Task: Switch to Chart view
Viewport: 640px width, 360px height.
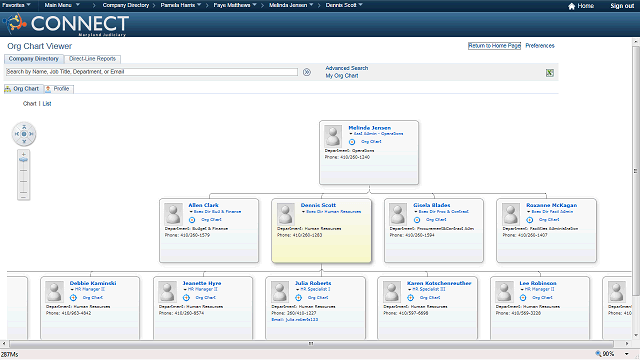Action: pos(30,104)
